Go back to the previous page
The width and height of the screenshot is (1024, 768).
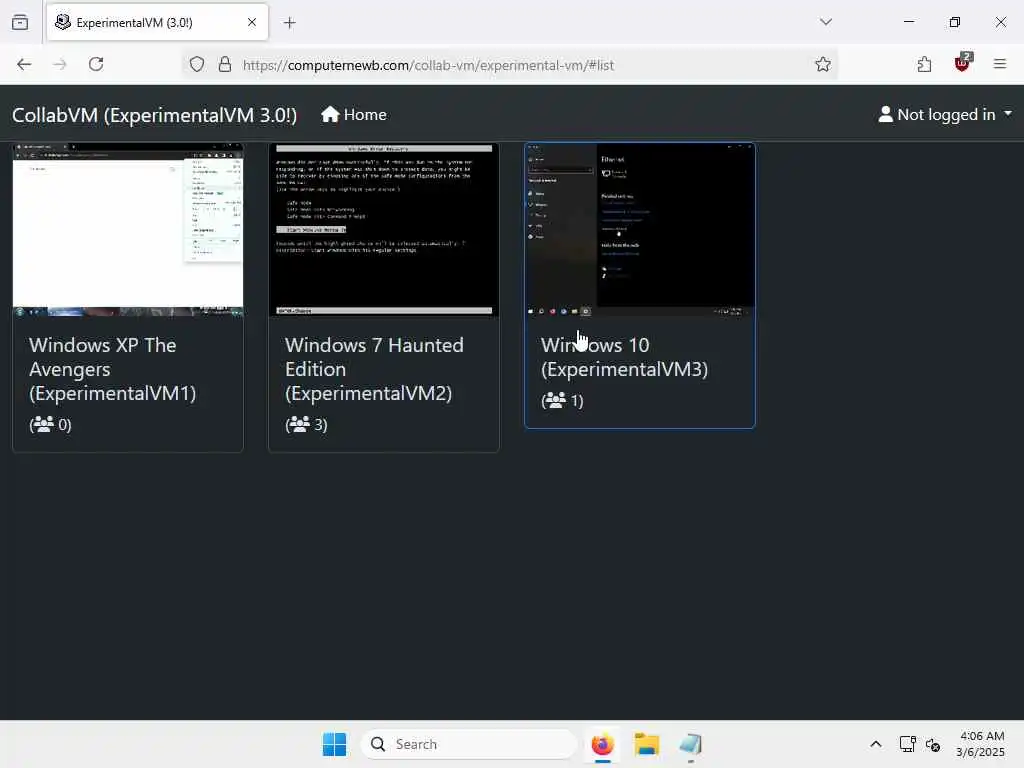(x=24, y=64)
